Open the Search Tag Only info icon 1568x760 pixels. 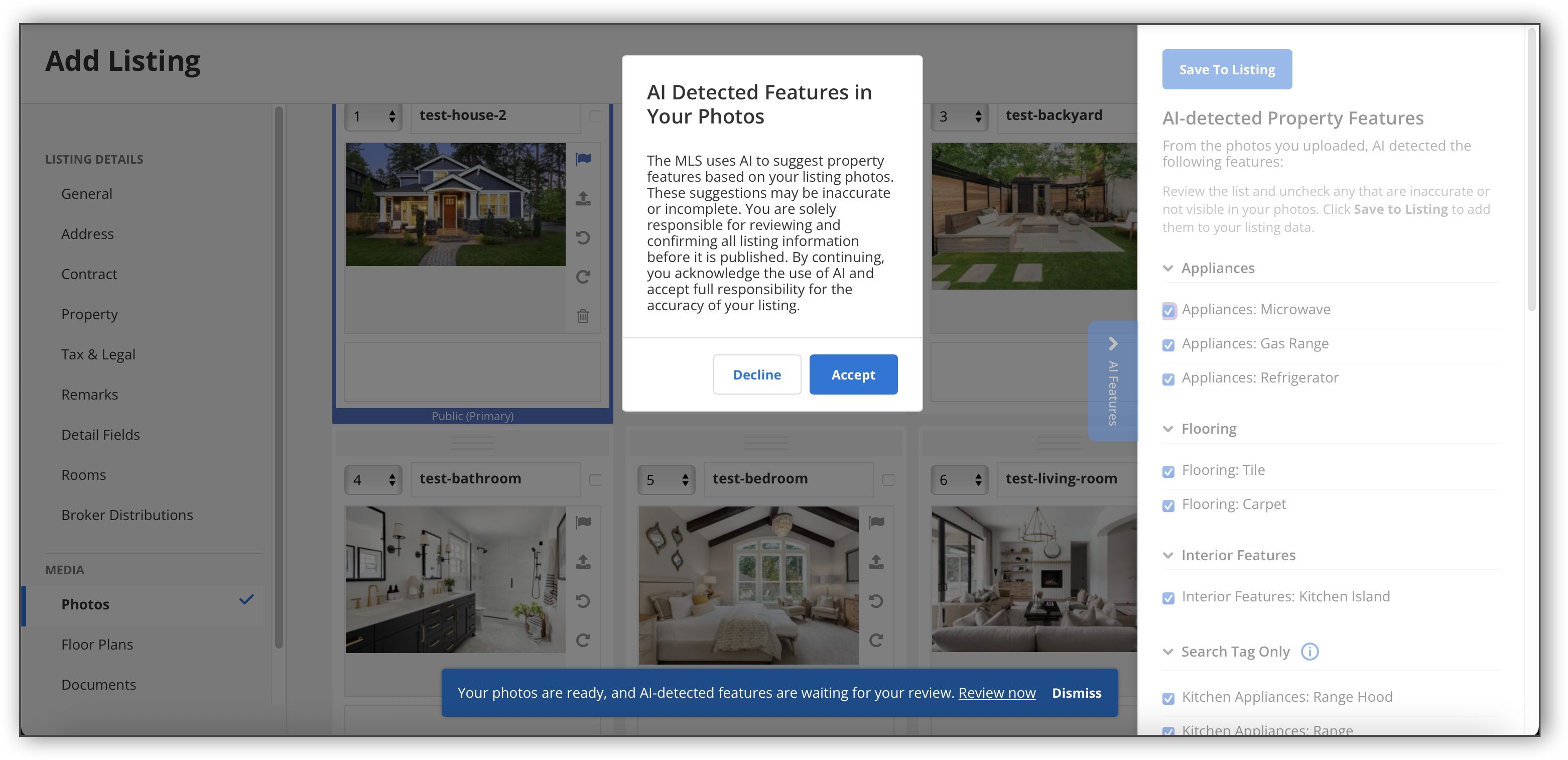[1310, 652]
